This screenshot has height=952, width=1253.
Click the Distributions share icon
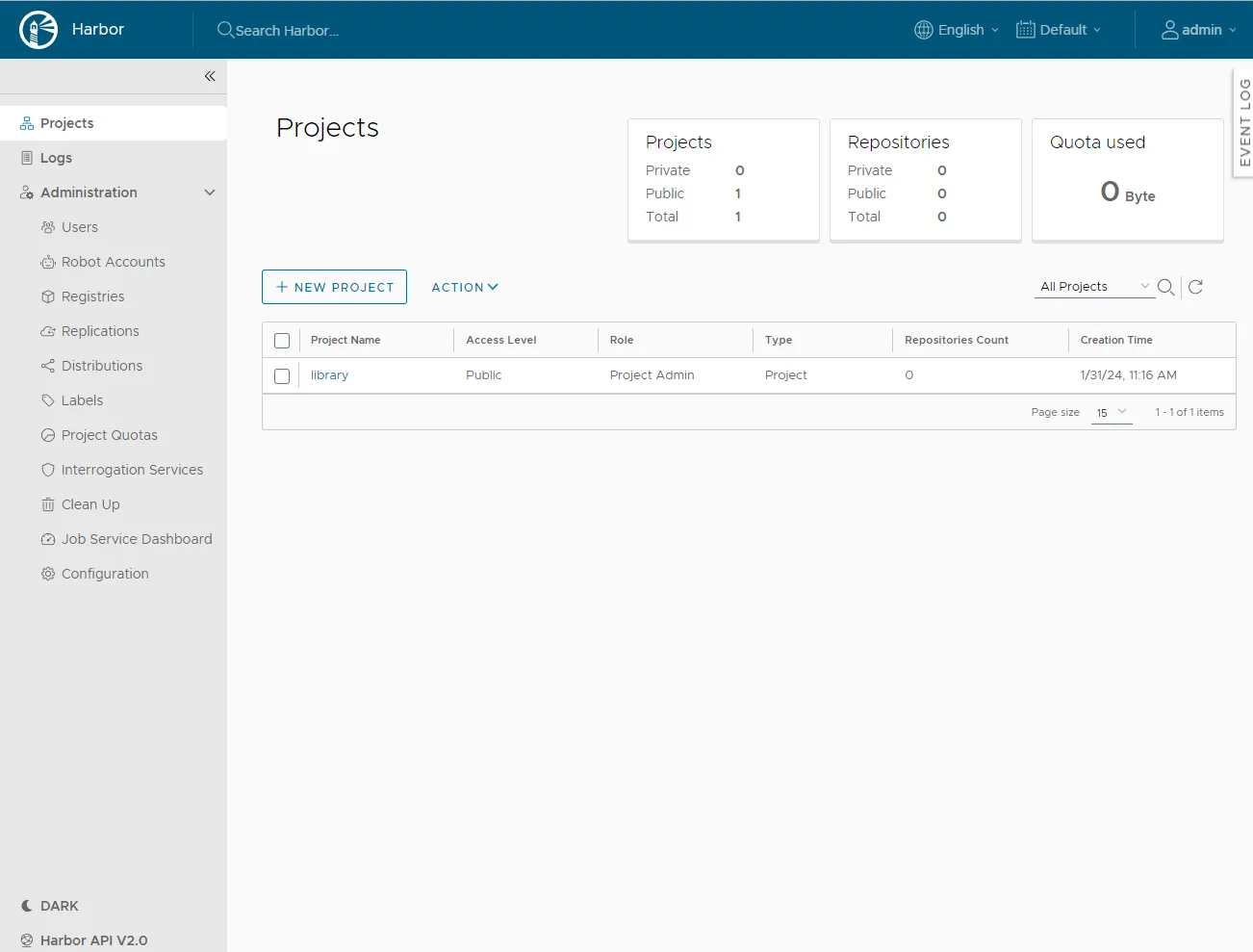pyautogui.click(x=48, y=366)
